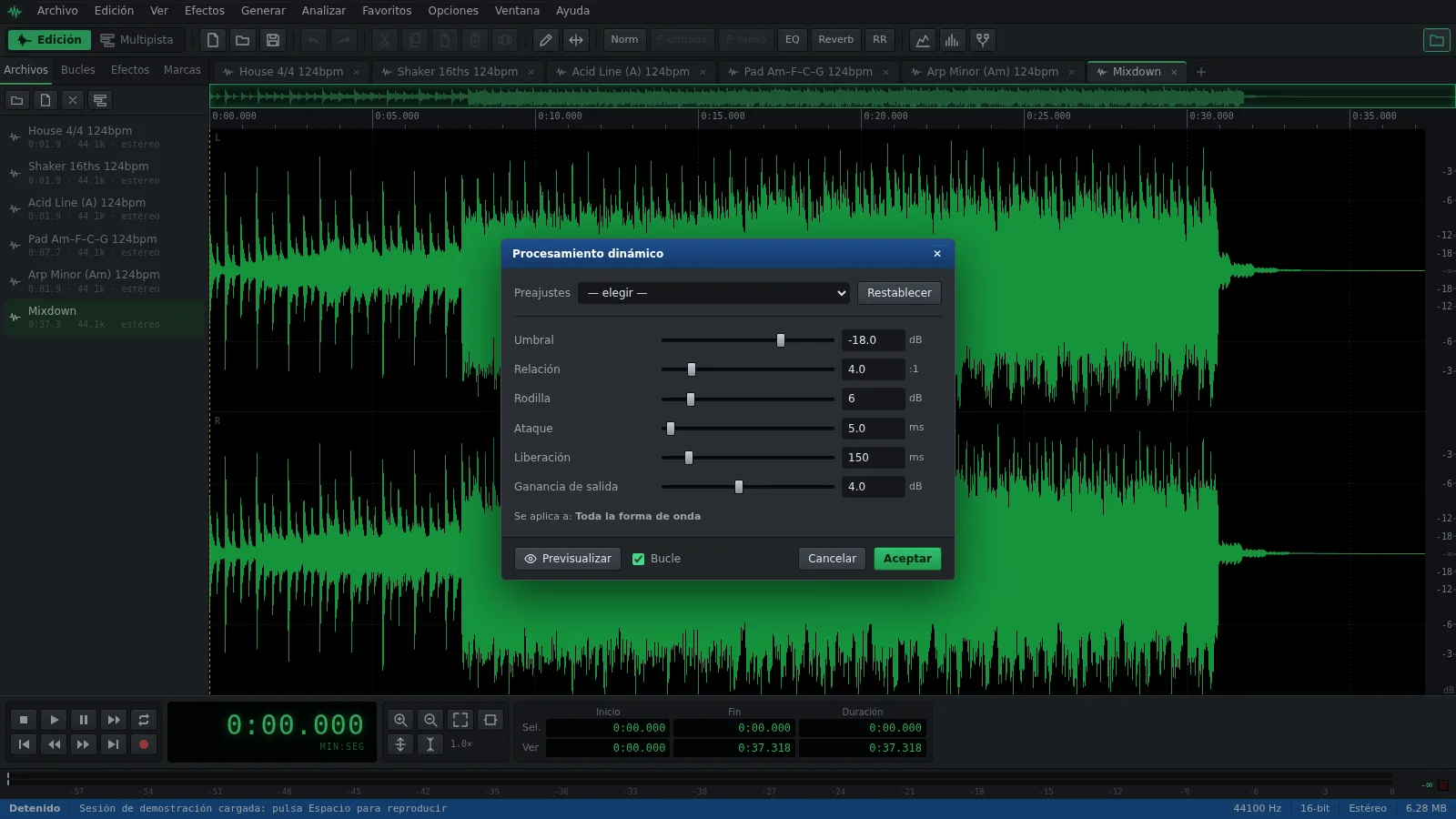Open the Efectos menu
1456x819 pixels.
click(205, 11)
